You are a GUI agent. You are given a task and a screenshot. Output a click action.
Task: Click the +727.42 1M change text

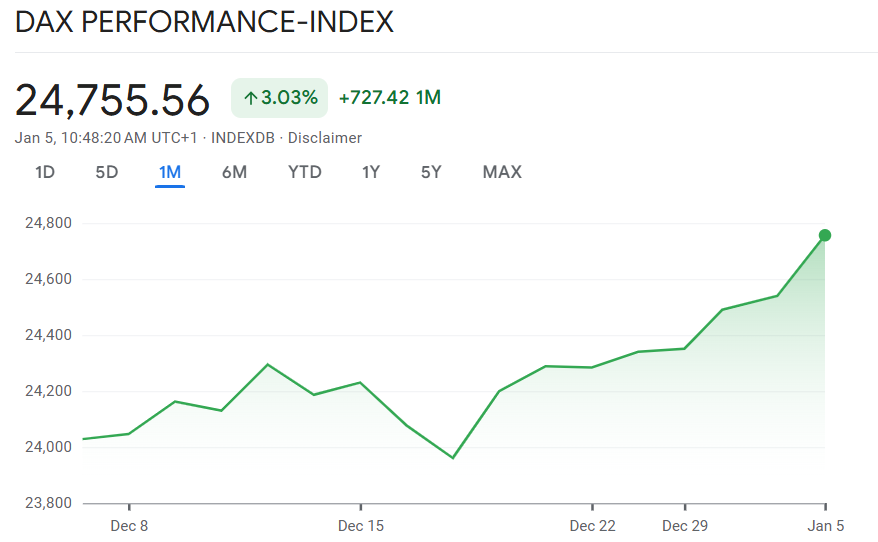(390, 98)
